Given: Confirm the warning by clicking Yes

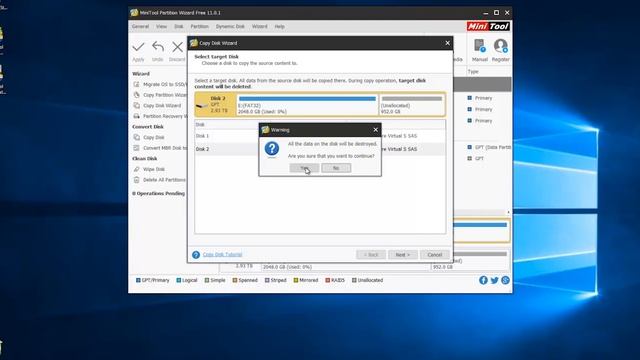Looking at the screenshot, I should [x=304, y=168].
